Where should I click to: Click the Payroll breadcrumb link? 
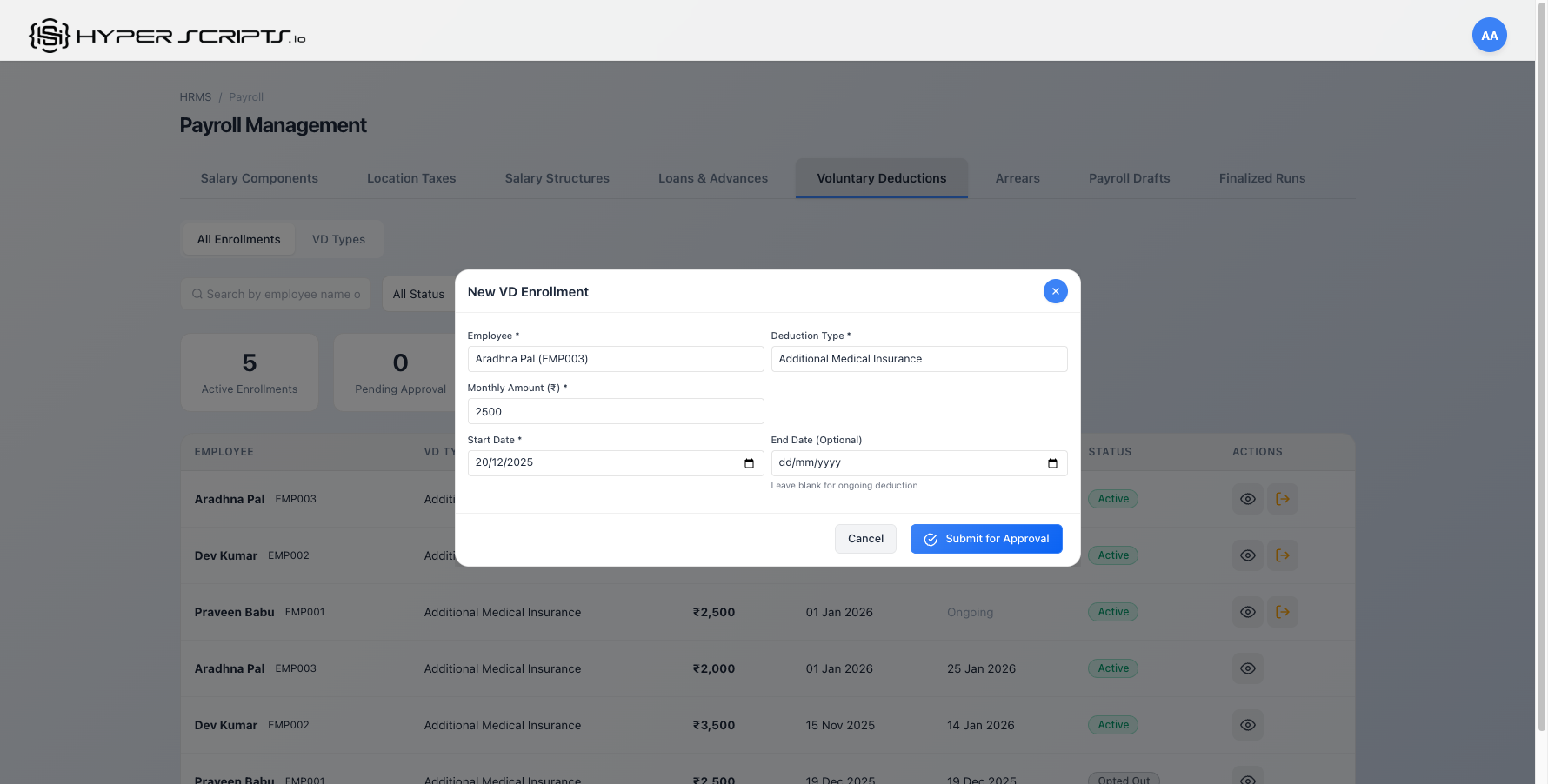click(x=246, y=96)
